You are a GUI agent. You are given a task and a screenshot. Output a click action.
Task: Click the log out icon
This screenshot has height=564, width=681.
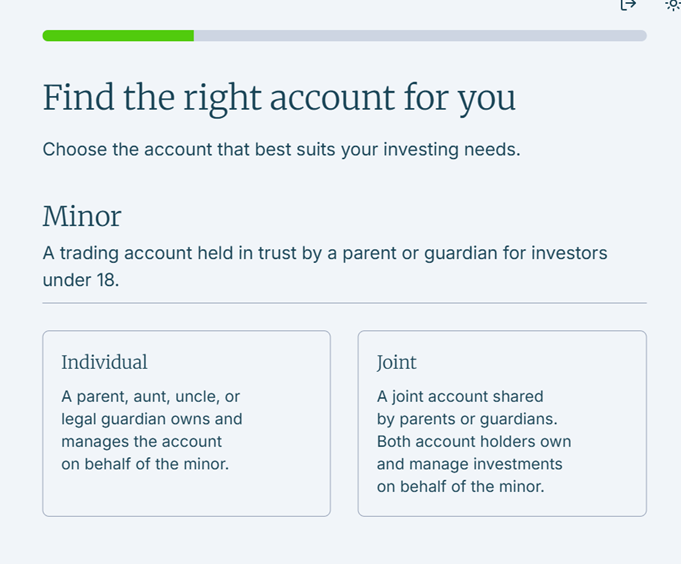click(628, 5)
